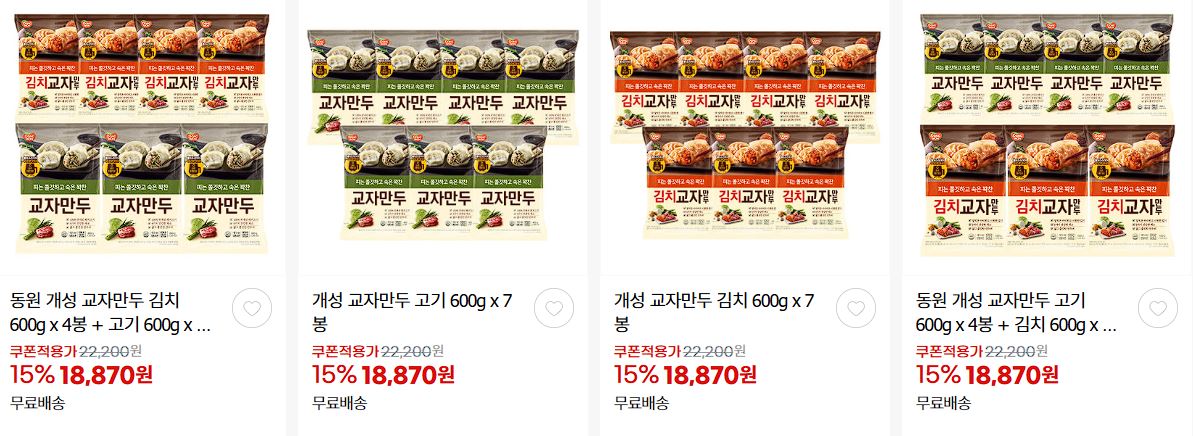Open title 동원 개성 교자만두 고기 600g x 4봉
The height and width of the screenshot is (436, 1193).
[1016, 313]
